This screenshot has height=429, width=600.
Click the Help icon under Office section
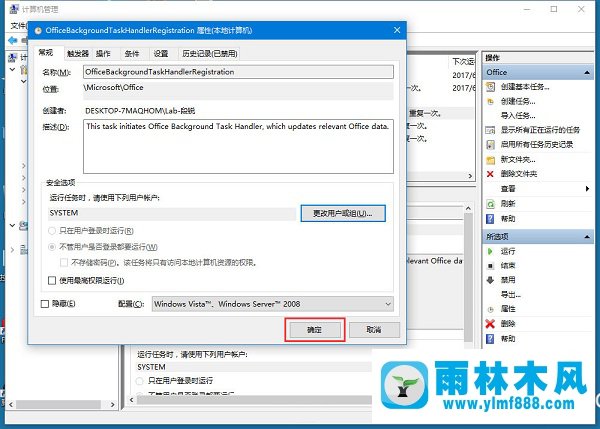pyautogui.click(x=490, y=219)
